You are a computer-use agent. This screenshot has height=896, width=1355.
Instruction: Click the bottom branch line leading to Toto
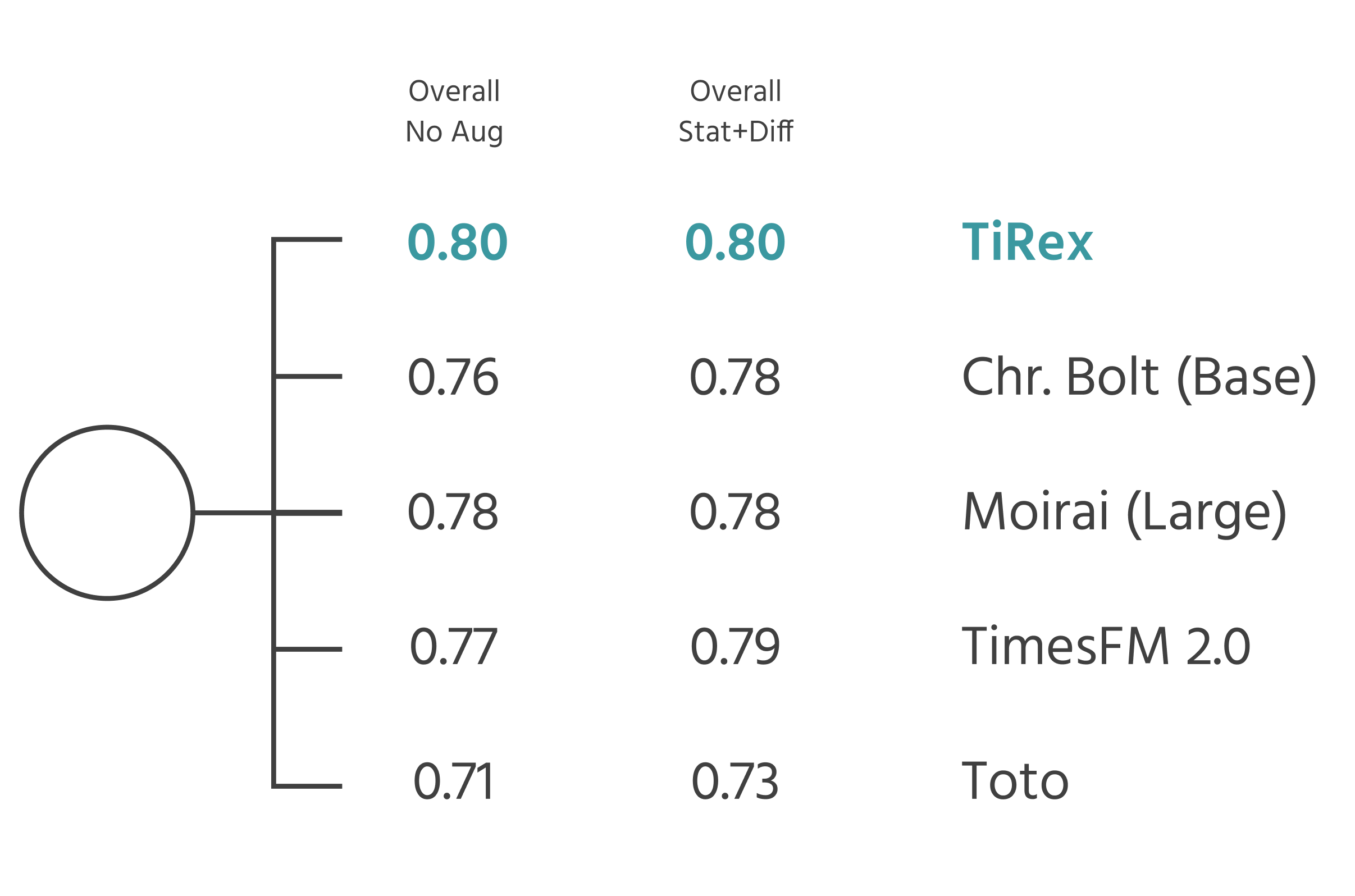[x=309, y=787]
